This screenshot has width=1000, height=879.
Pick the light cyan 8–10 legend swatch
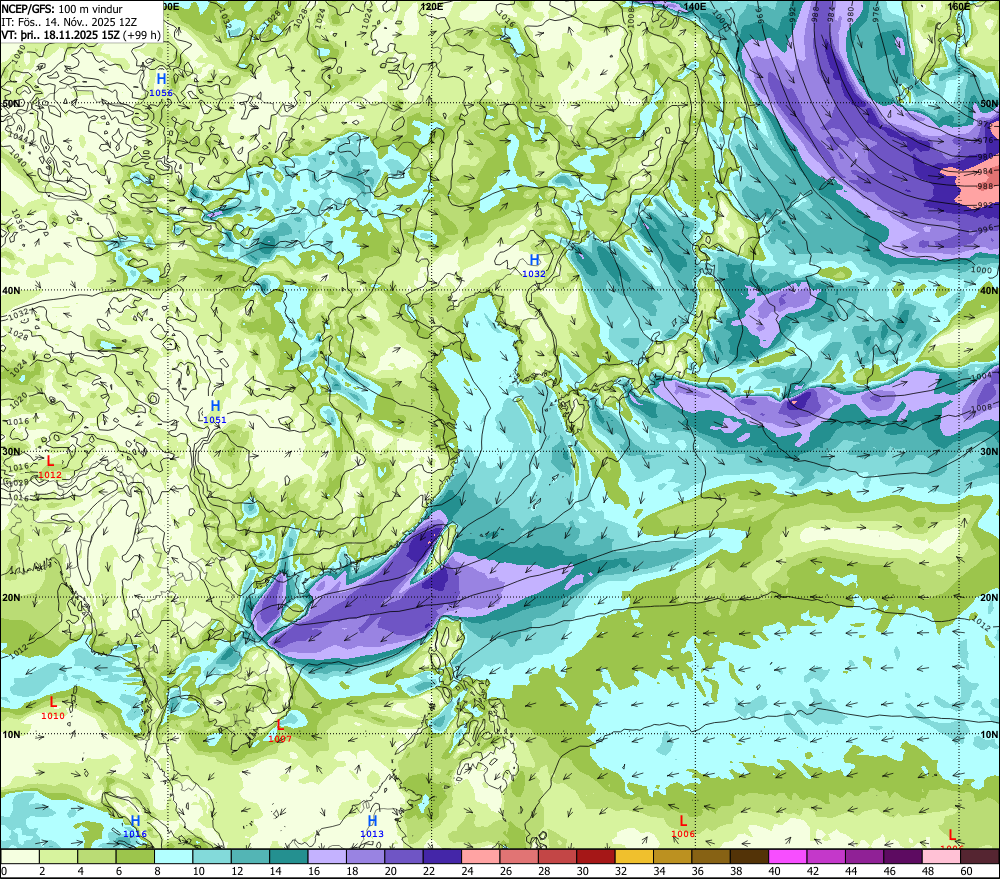[174, 857]
